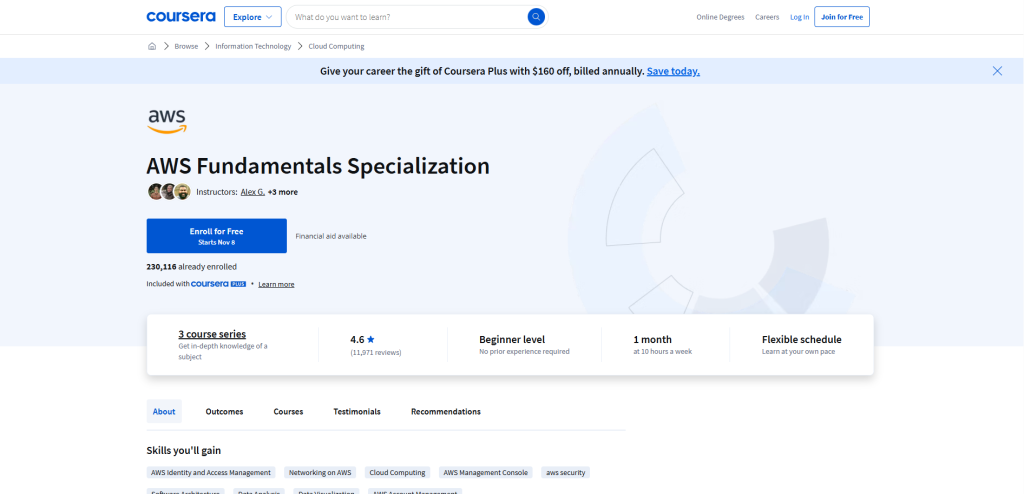1024x494 pixels.
Task: Dismiss the Coursera Plus promo banner
Action: point(997,71)
